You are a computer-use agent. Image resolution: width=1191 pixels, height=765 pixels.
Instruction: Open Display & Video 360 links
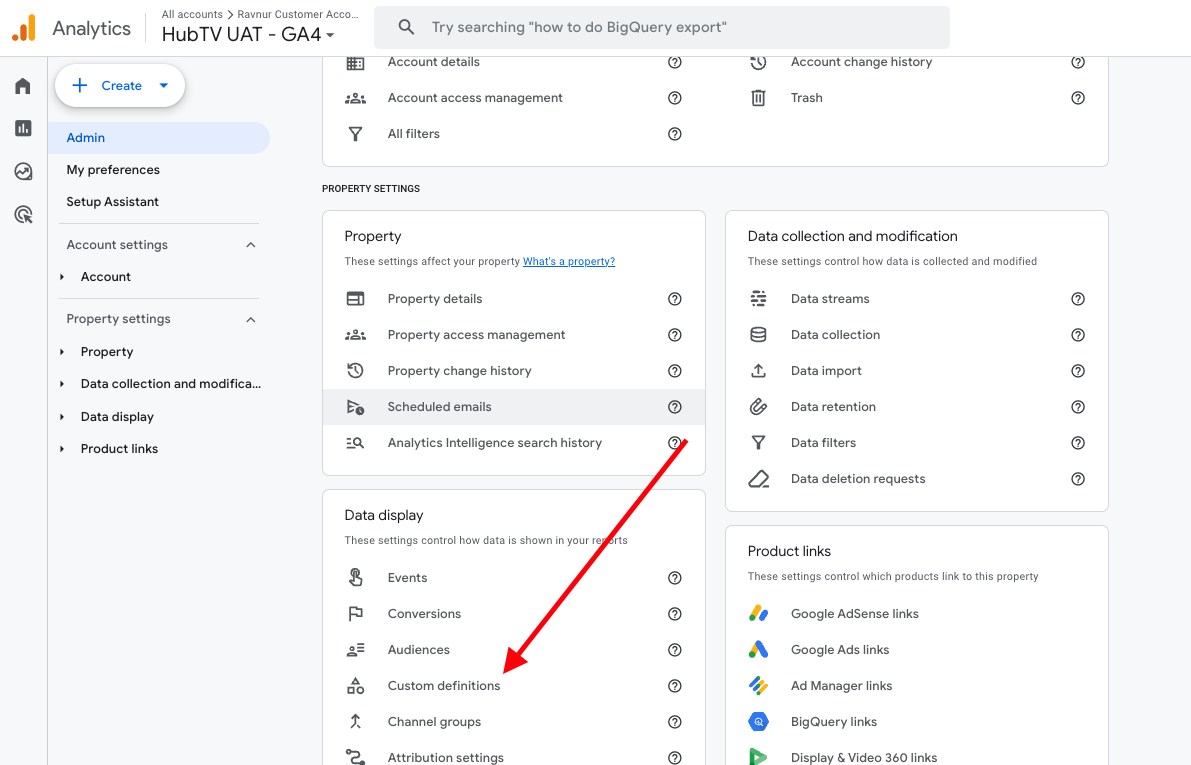(x=917, y=756)
